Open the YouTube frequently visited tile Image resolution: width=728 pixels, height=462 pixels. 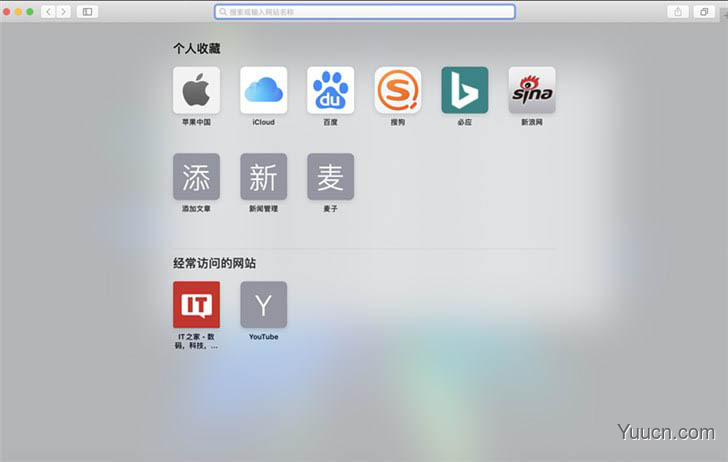263,305
